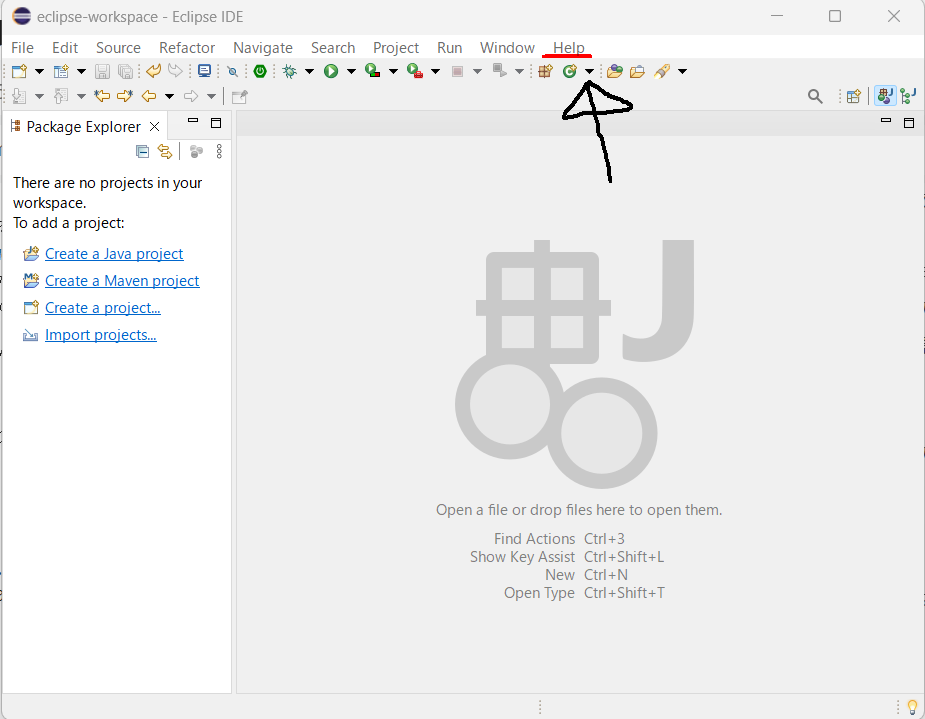Screen dimensions: 925x719
Task: Expand the flashlight Search dropdown arrow
Action: pos(683,71)
